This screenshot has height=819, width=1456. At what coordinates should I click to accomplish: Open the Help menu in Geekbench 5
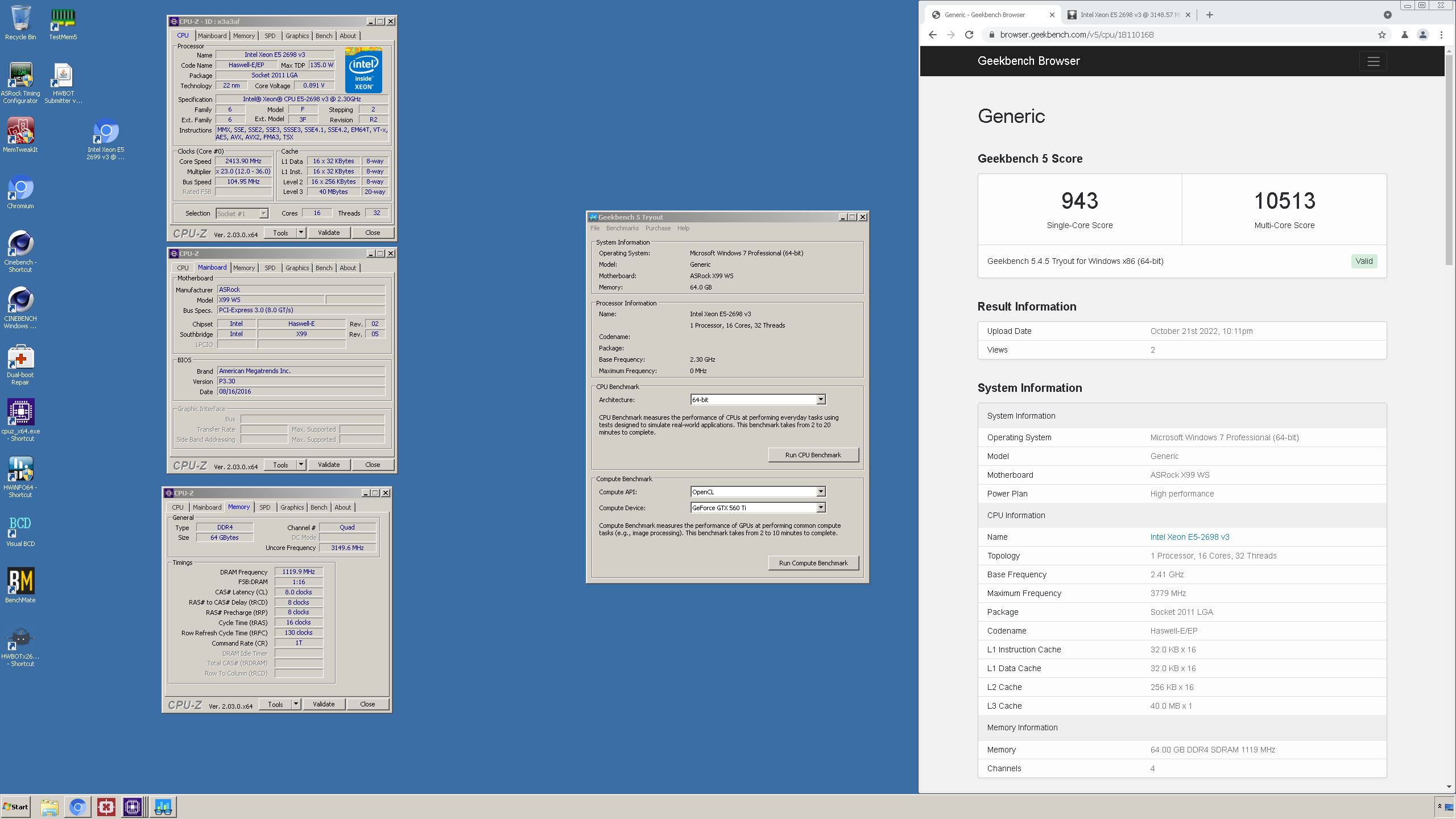[683, 228]
